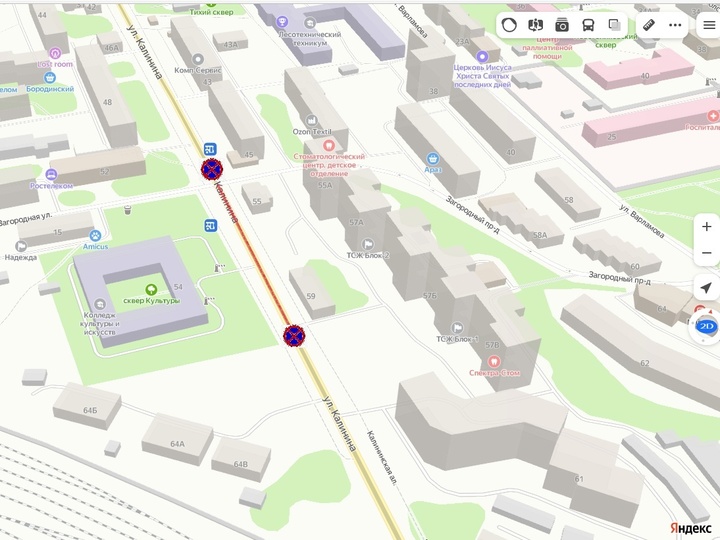Switch map to 2D view
This screenshot has height=540, width=720.
click(x=707, y=327)
